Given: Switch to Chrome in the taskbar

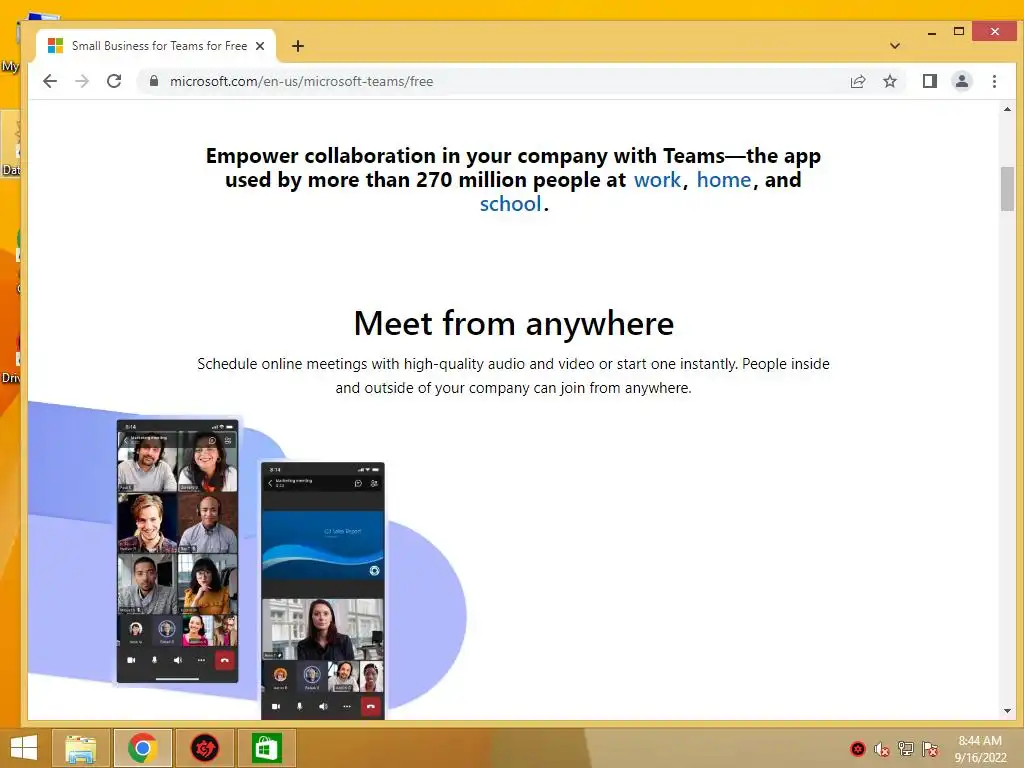Looking at the screenshot, I should pyautogui.click(x=142, y=748).
